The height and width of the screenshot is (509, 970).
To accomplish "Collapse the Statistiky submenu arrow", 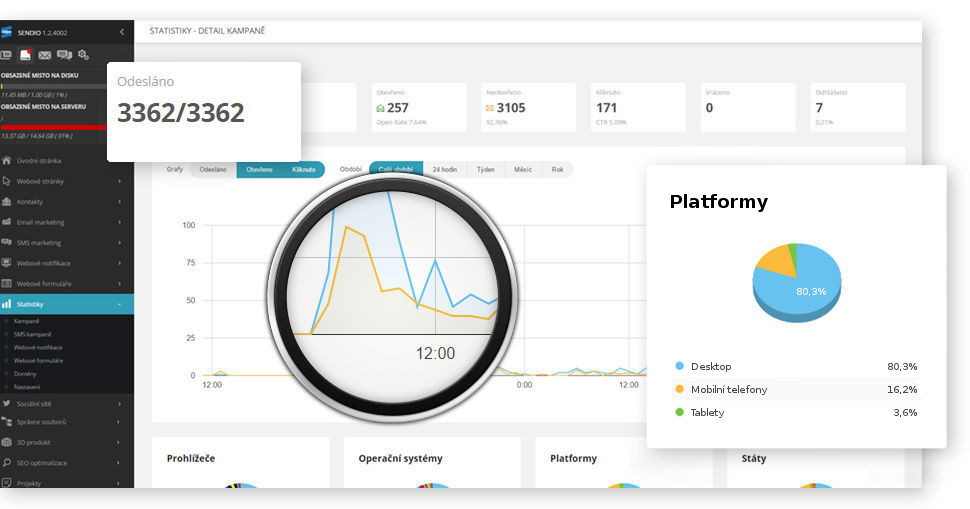I will coord(119,304).
